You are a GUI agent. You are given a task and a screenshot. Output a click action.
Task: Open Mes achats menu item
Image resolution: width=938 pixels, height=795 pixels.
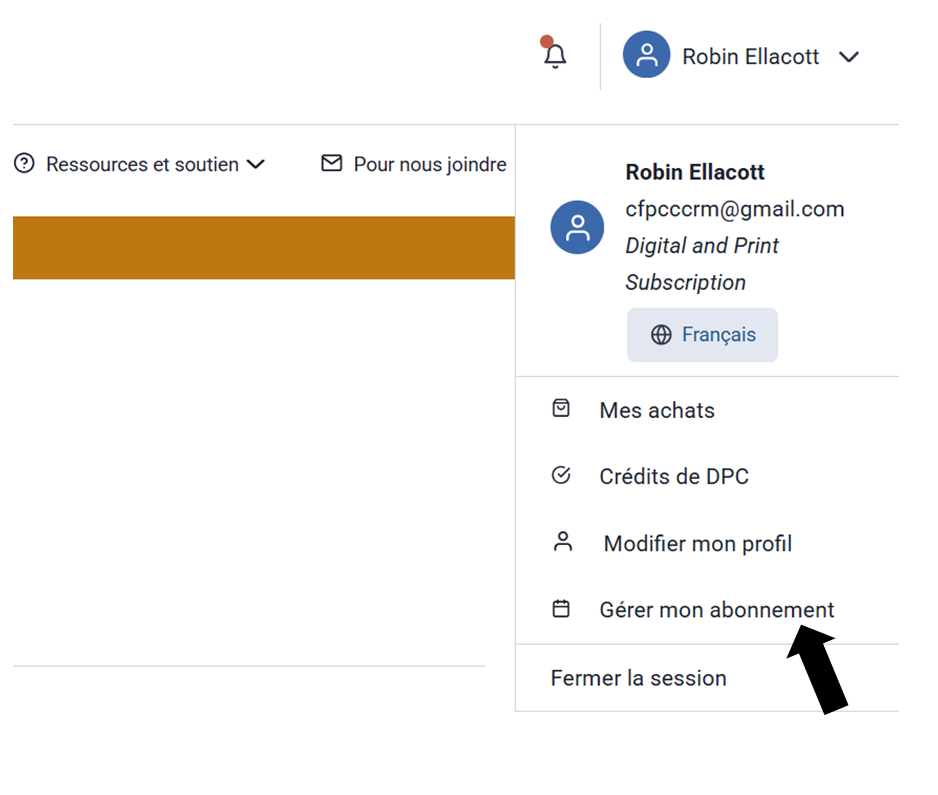point(657,410)
